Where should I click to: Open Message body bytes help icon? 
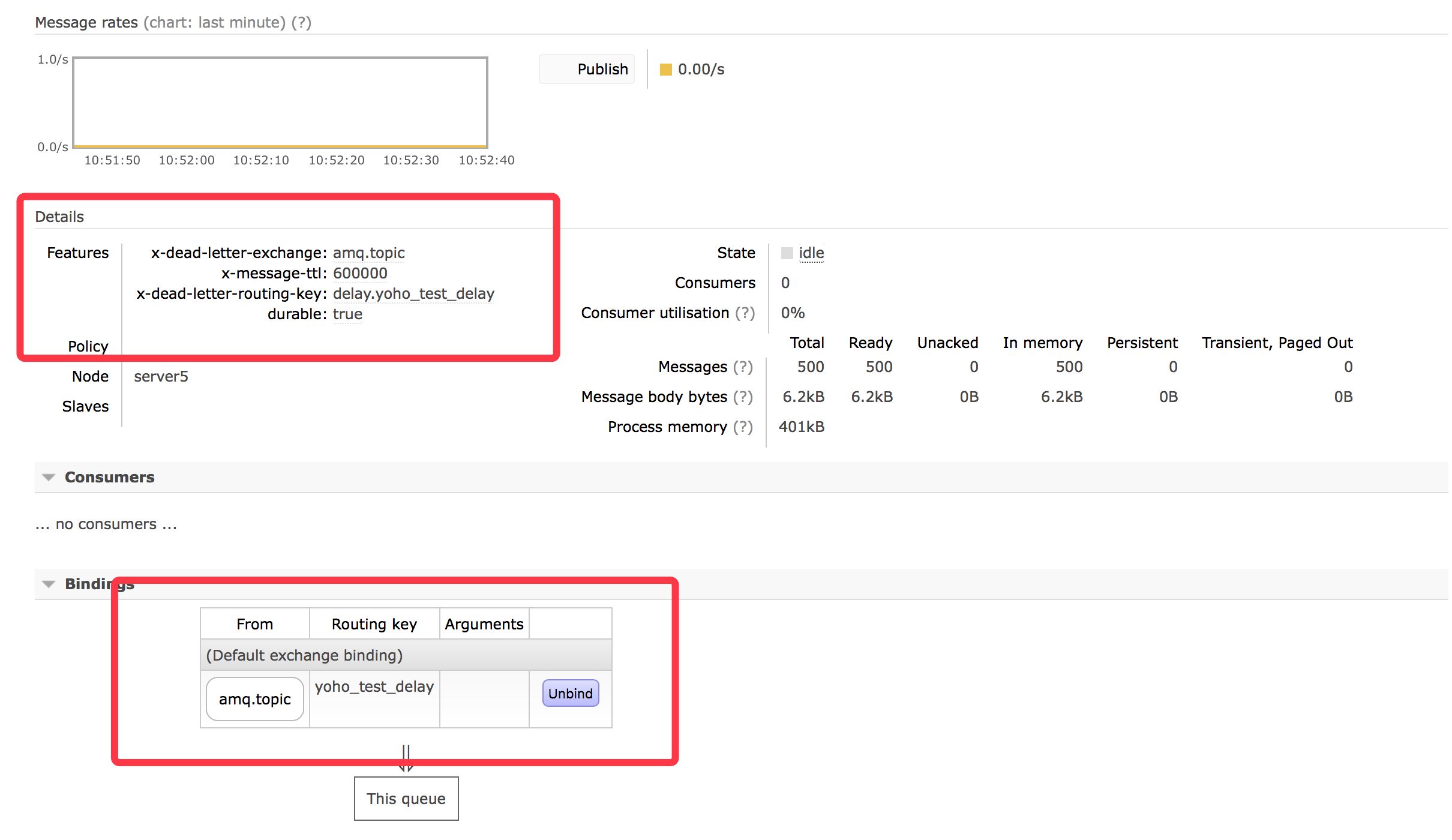pyautogui.click(x=743, y=397)
